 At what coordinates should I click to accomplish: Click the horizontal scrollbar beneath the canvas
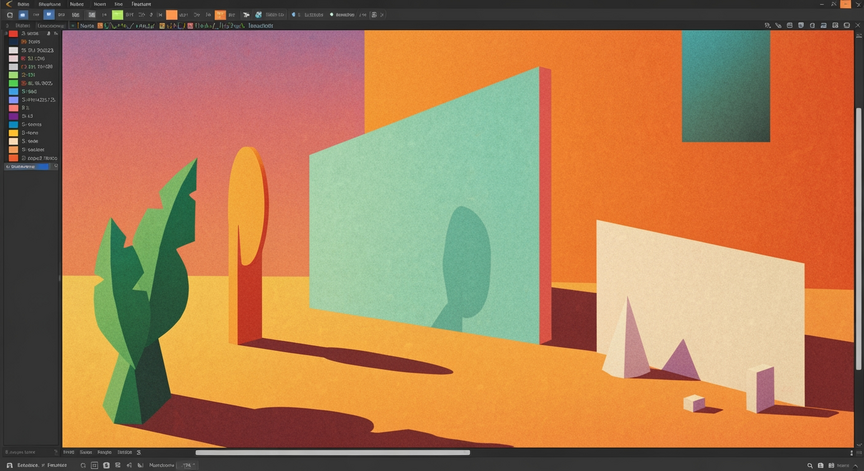(x=333, y=453)
